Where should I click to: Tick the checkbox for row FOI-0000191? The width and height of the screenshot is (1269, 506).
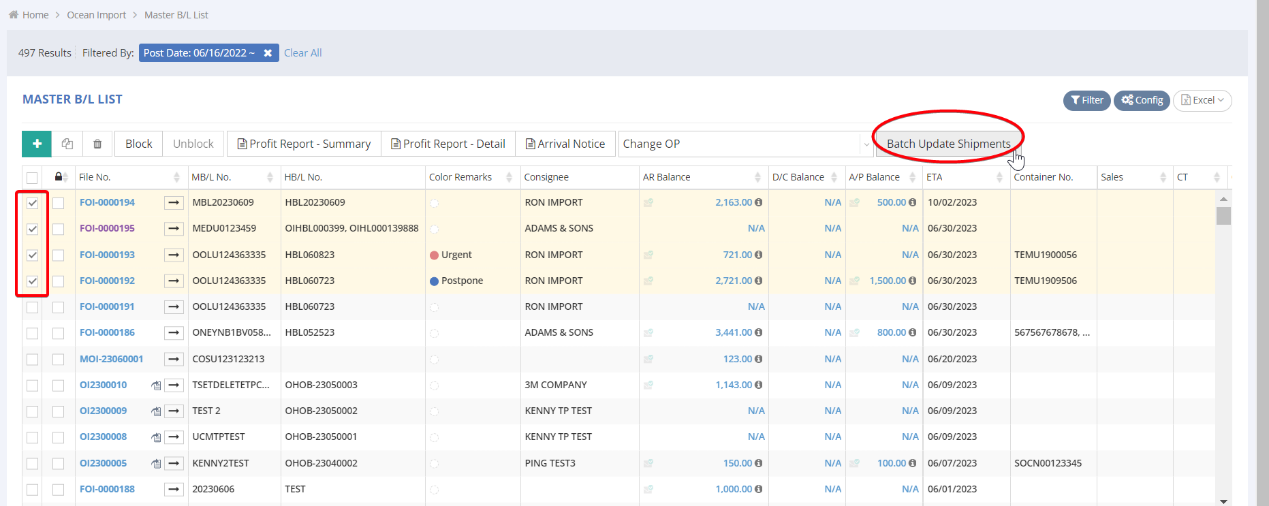pos(32,307)
